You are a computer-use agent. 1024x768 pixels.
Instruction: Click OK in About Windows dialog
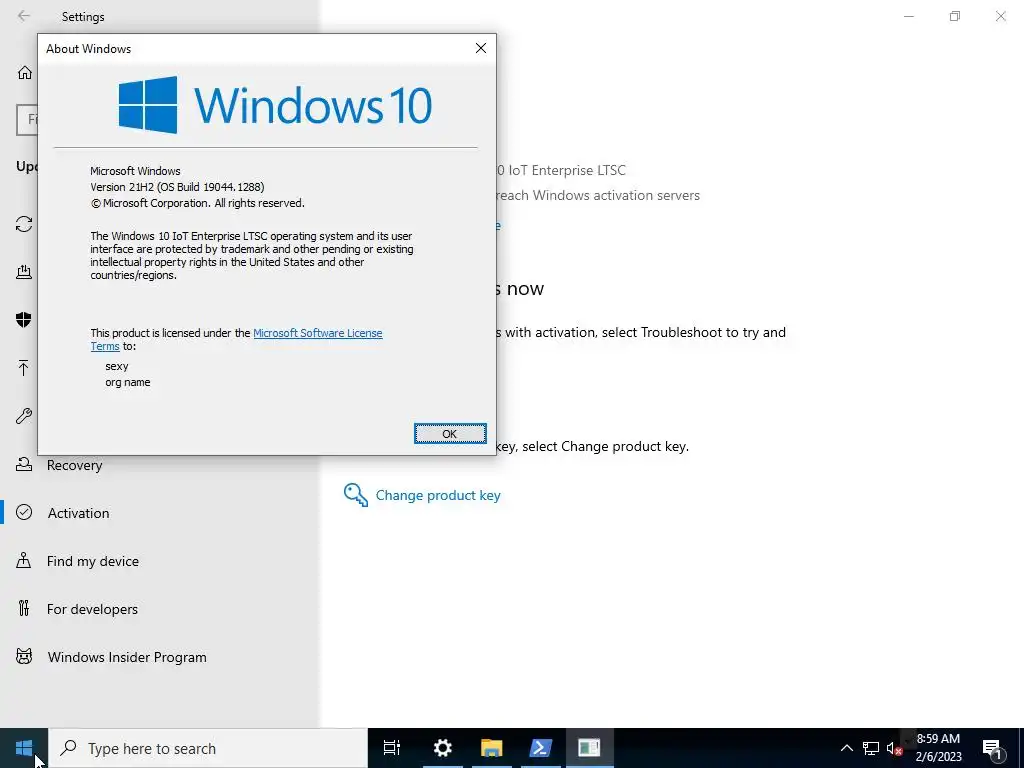tap(450, 434)
